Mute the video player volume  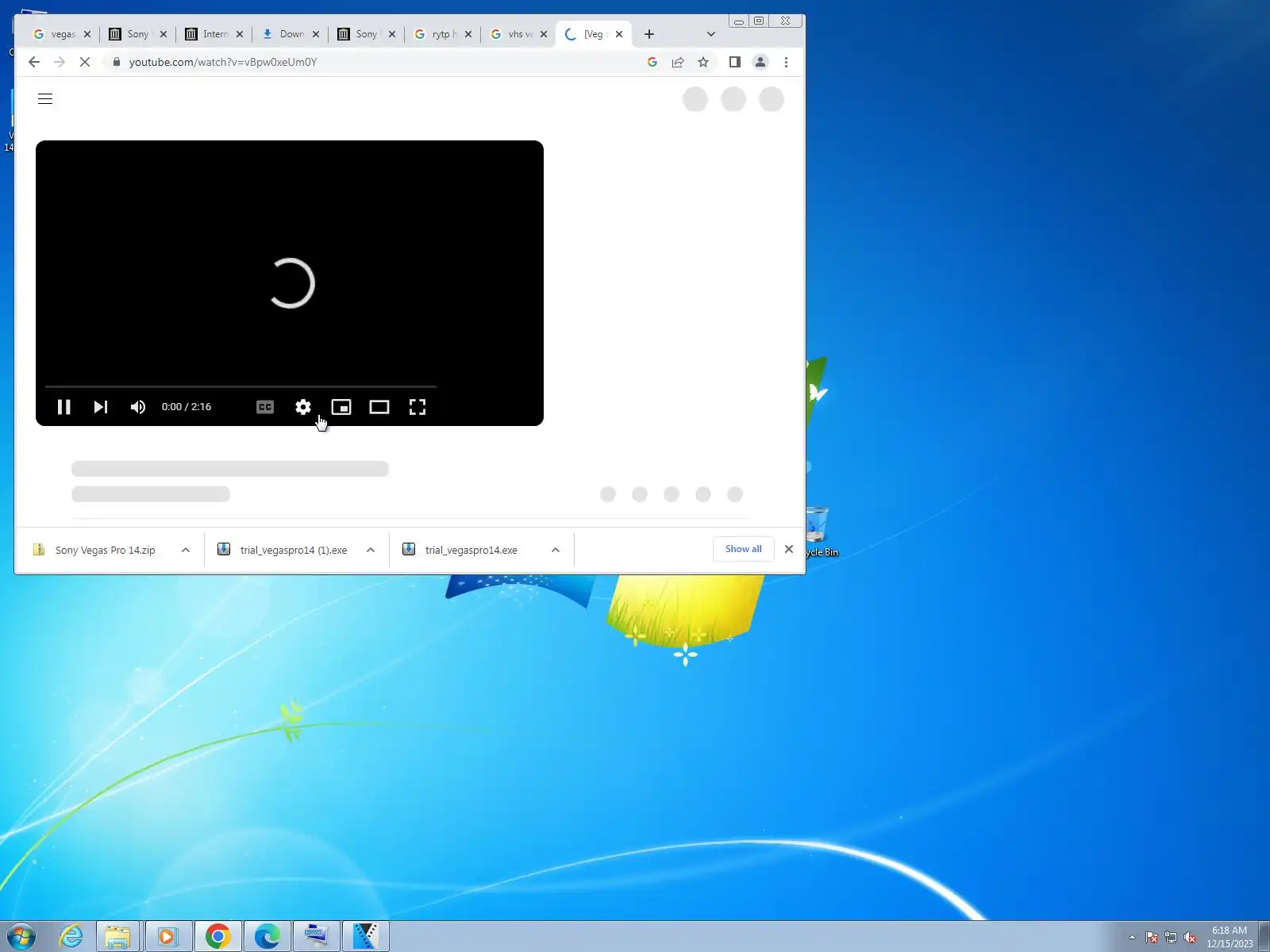(138, 407)
